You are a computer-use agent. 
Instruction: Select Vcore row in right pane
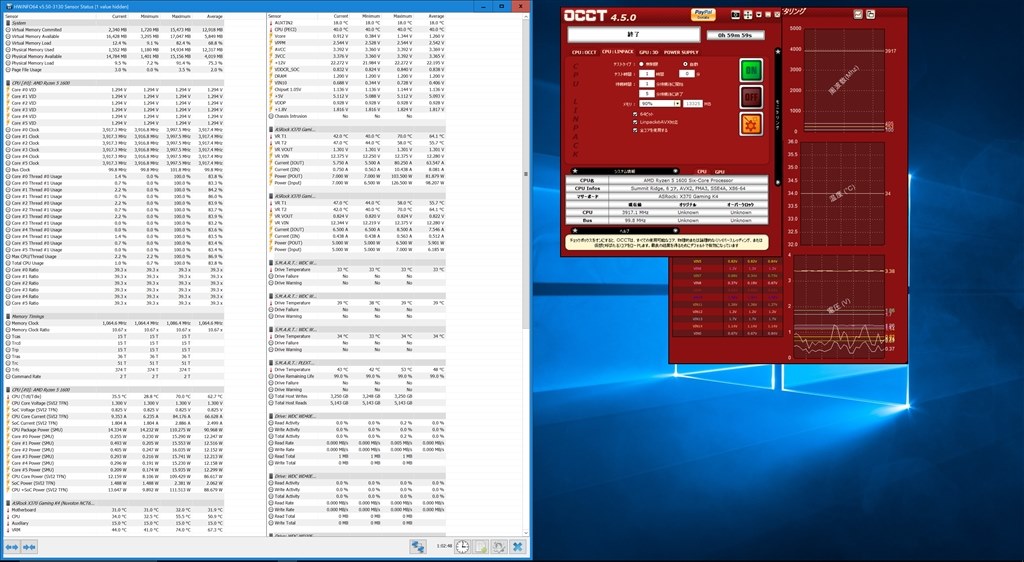[357, 36]
